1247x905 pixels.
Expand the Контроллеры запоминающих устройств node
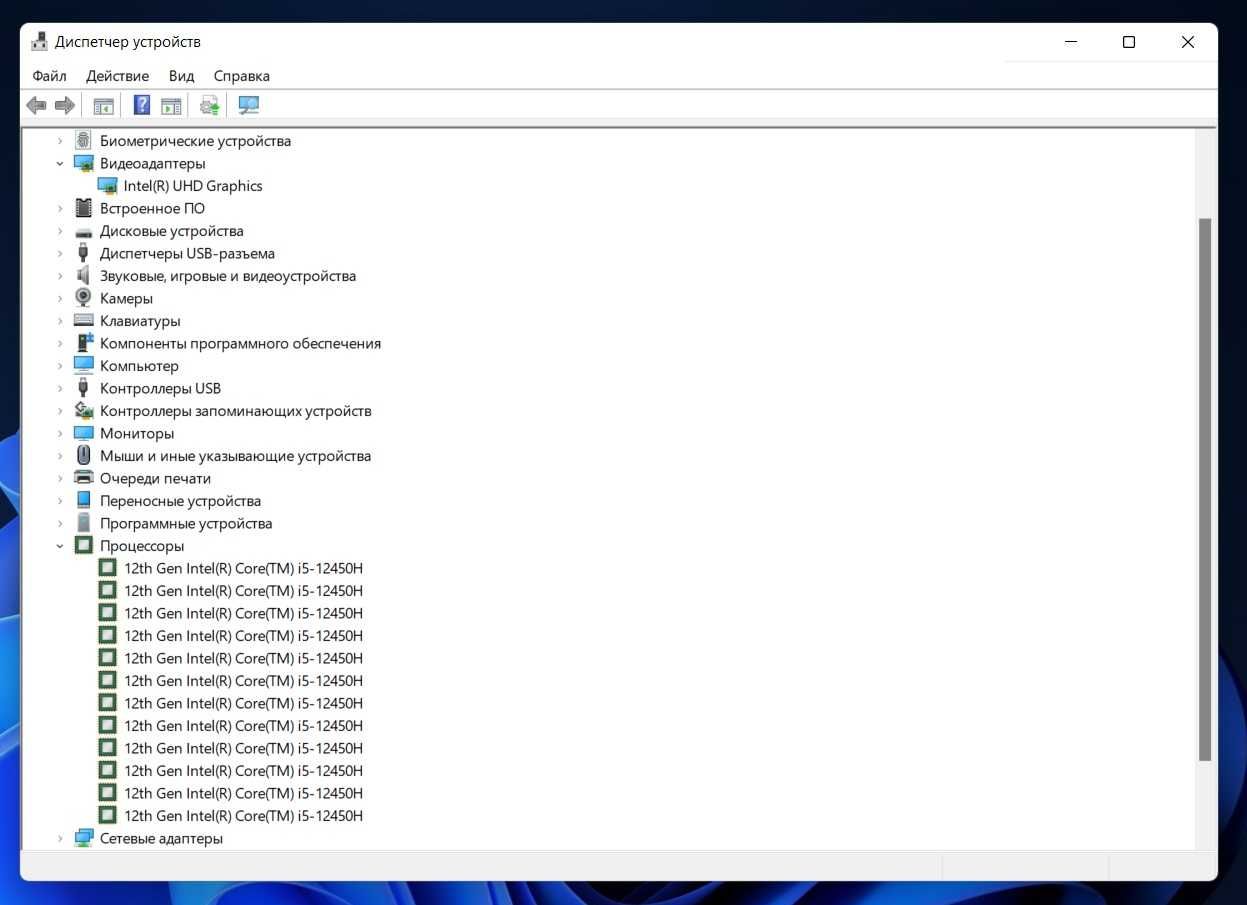[x=60, y=411]
